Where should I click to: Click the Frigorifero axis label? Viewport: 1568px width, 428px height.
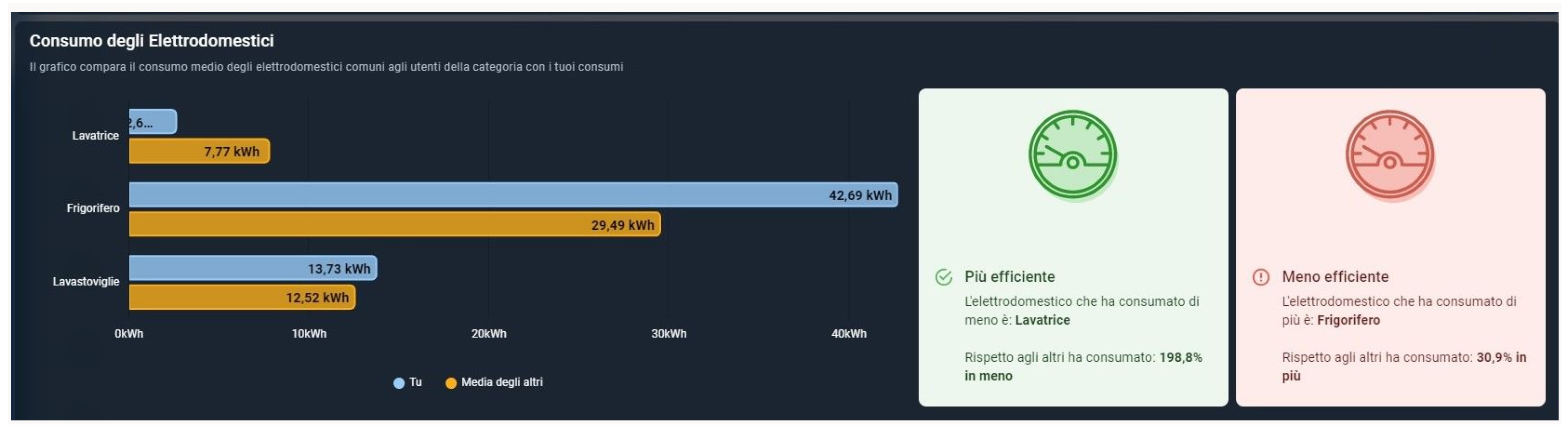click(x=93, y=208)
